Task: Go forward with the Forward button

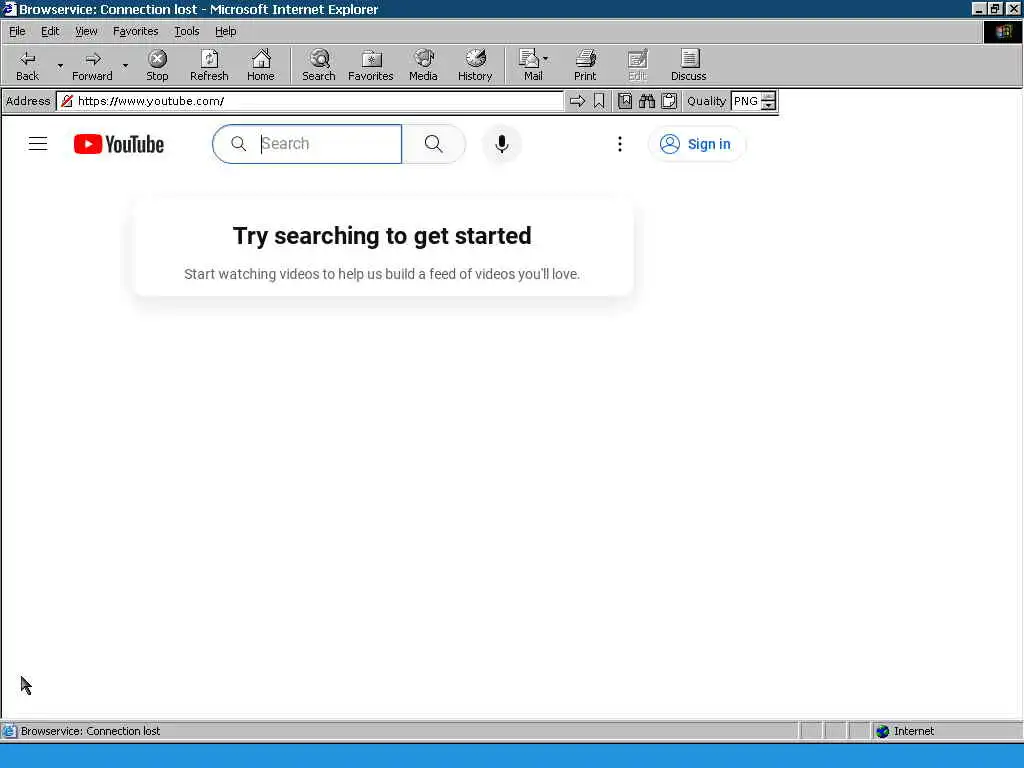Action: point(92,65)
